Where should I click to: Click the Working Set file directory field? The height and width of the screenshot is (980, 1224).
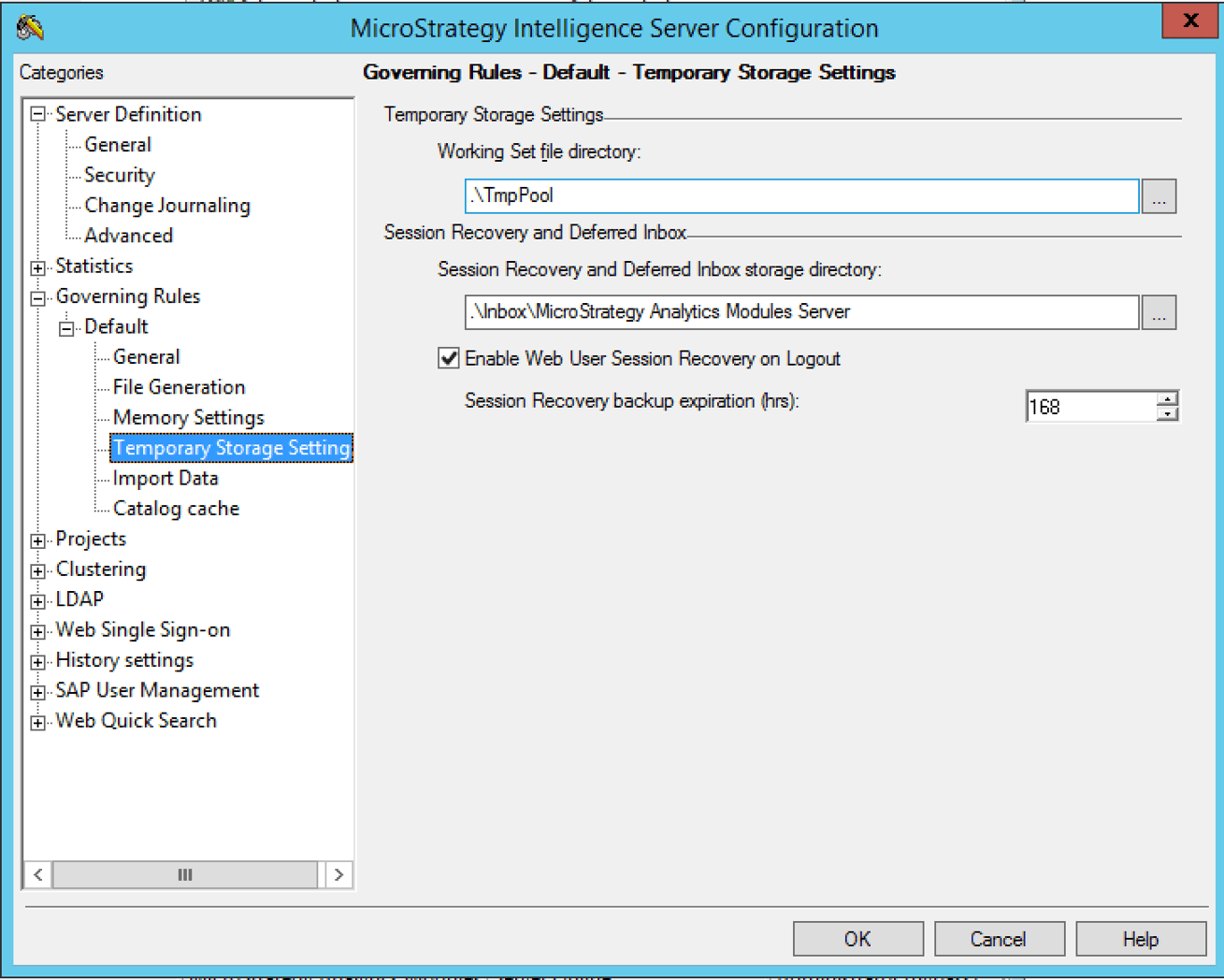coord(800,196)
